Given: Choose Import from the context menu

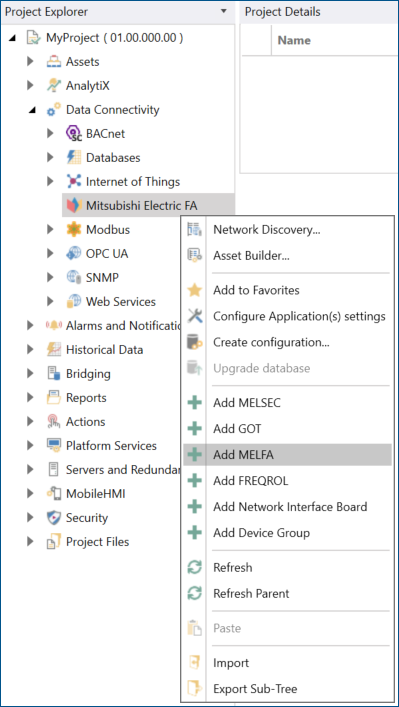Looking at the screenshot, I should 289,663.
